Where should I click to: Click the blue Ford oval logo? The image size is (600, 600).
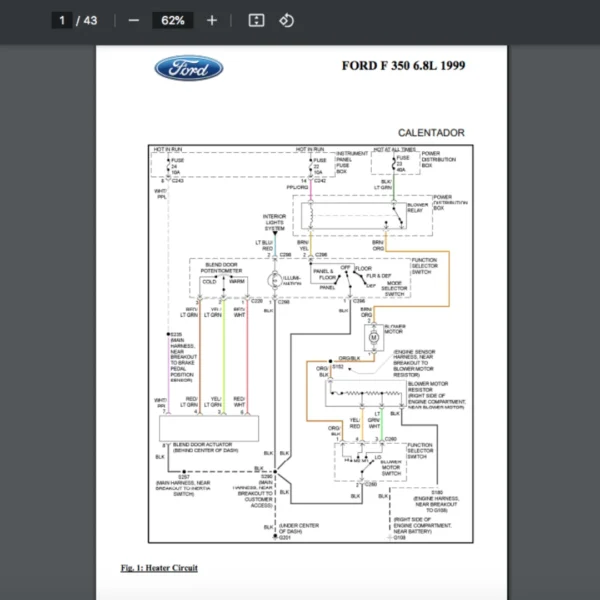188,69
